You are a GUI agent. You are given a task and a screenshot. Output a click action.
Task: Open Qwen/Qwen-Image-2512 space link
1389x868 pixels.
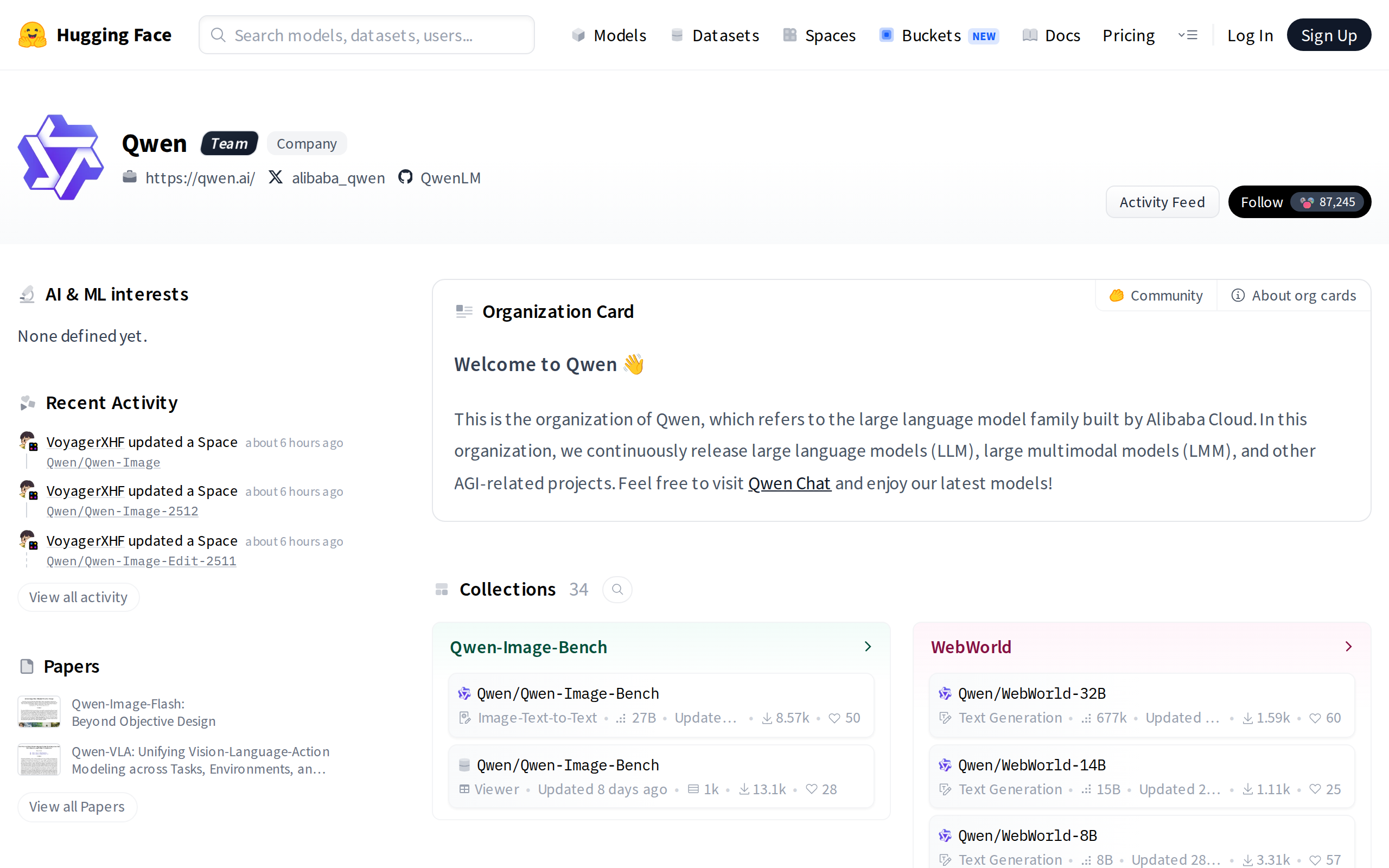[122, 512]
